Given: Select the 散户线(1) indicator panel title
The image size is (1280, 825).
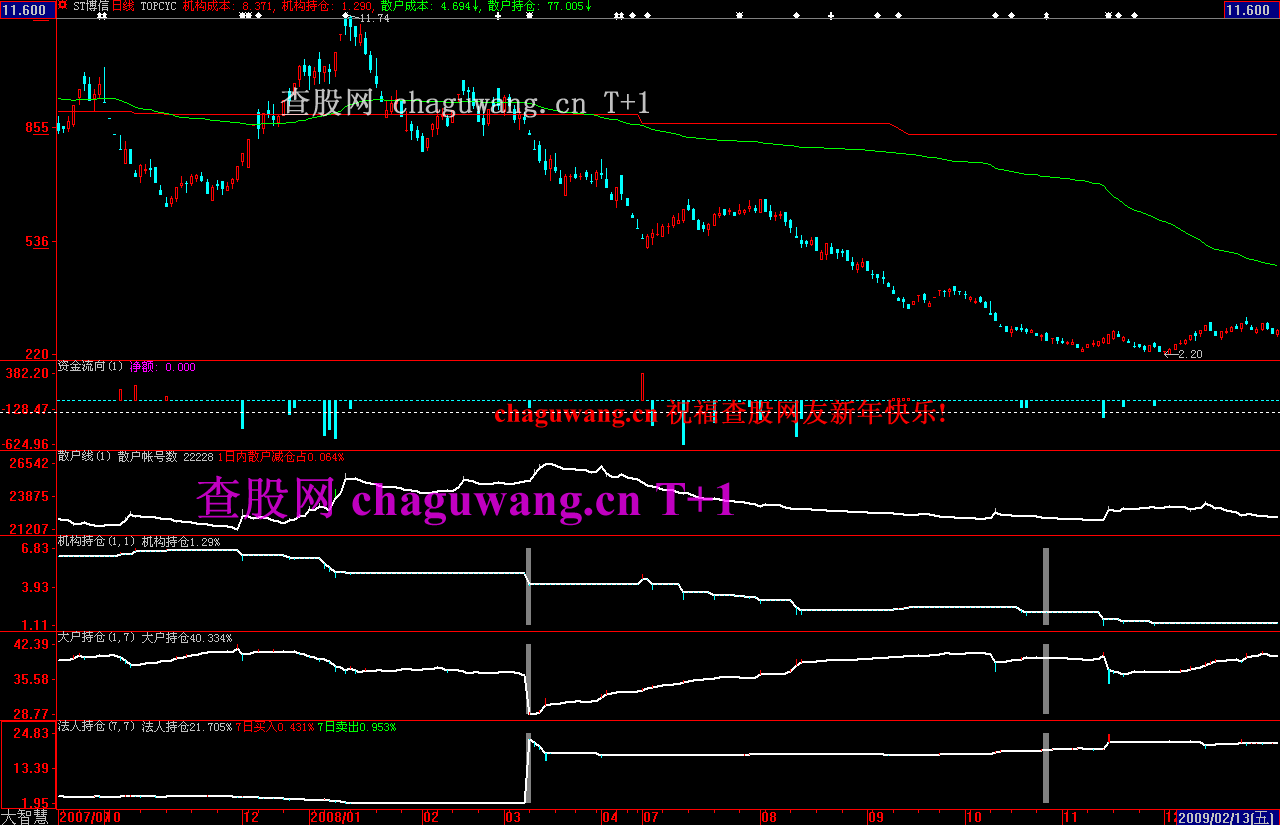Looking at the screenshot, I should click(85, 456).
